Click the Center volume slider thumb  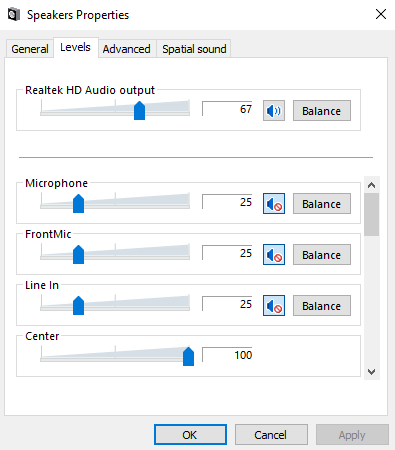point(188,356)
